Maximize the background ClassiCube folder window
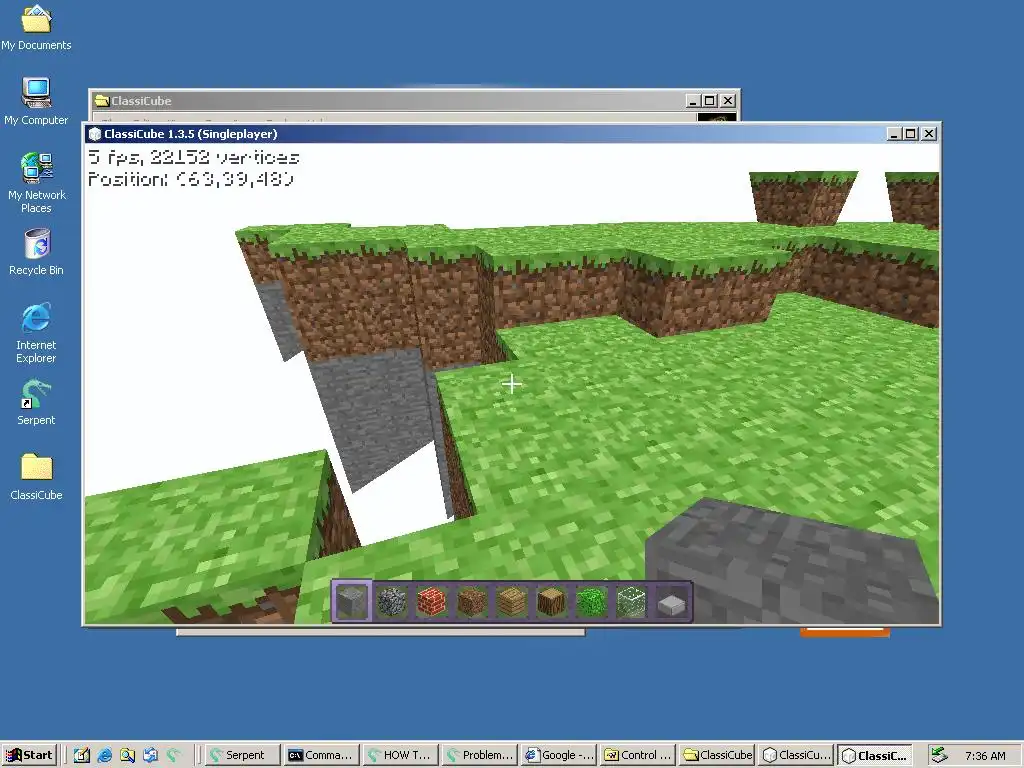 coord(709,101)
